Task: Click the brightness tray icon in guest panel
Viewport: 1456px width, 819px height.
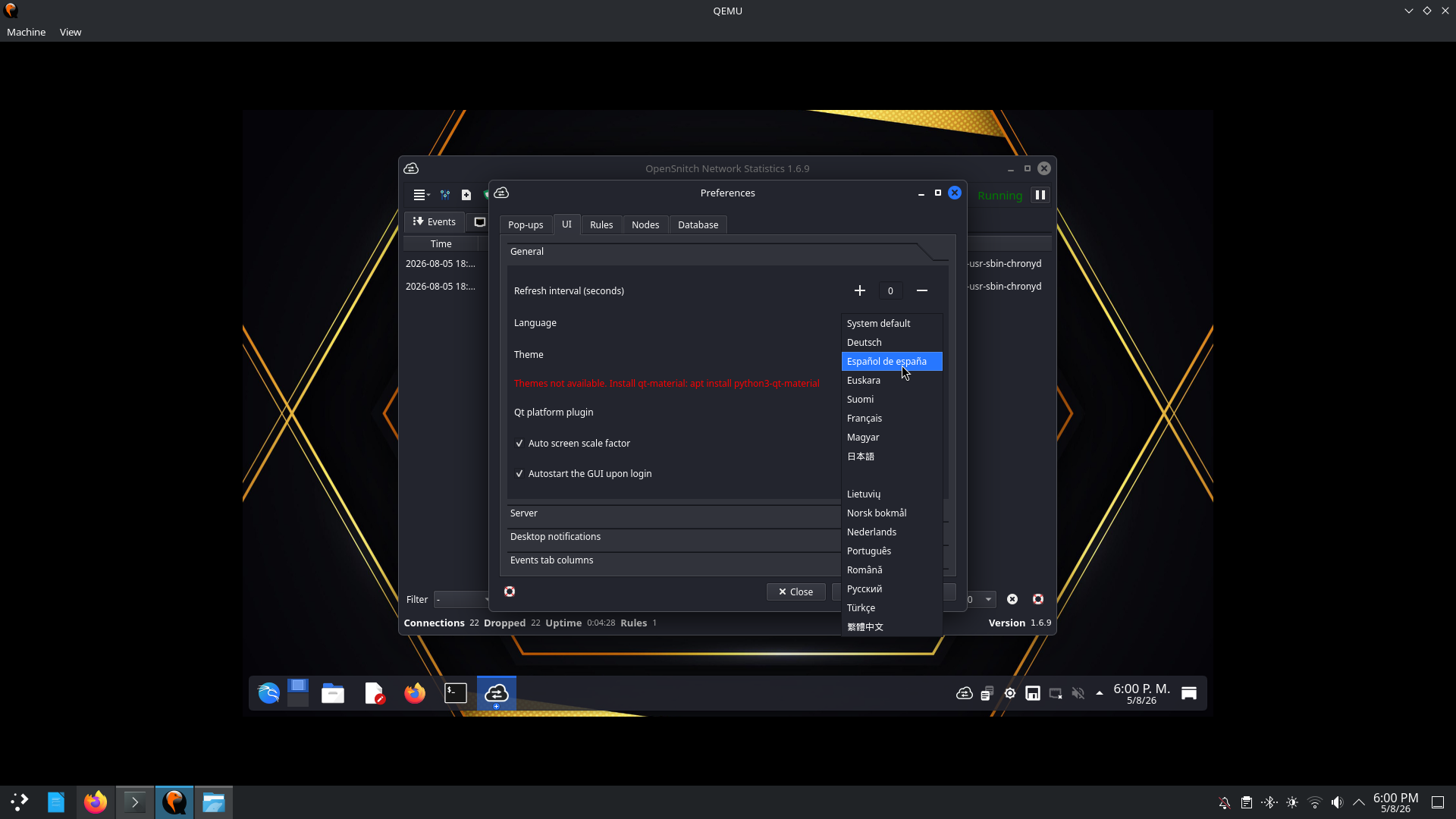Action: [1010, 693]
